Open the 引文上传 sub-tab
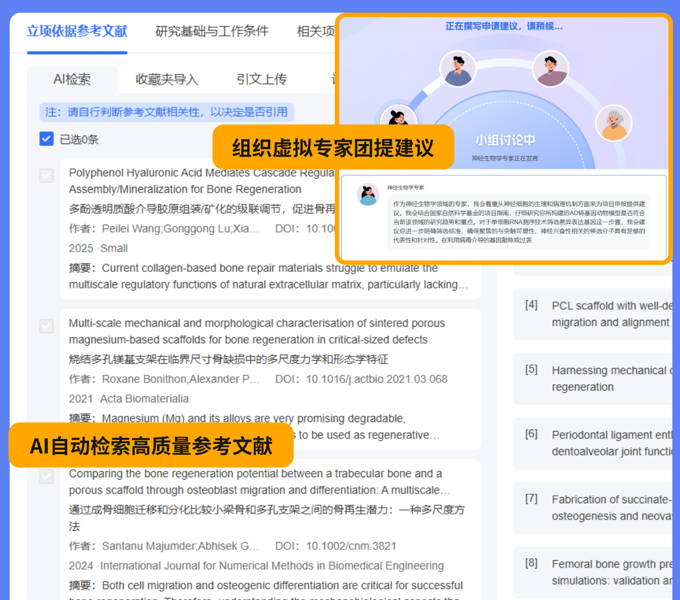 pos(262,79)
